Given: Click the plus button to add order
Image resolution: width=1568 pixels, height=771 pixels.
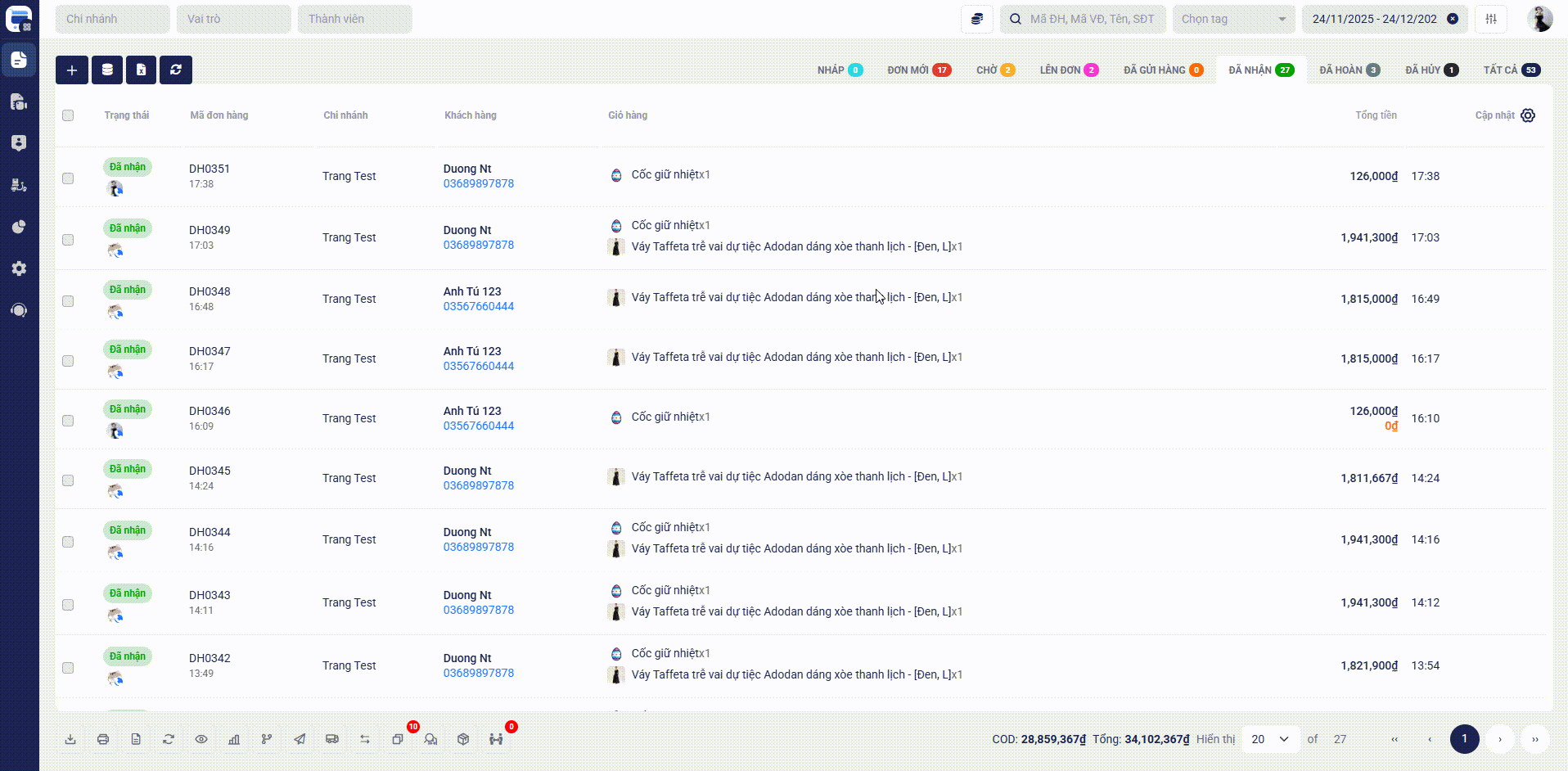Looking at the screenshot, I should point(72,70).
